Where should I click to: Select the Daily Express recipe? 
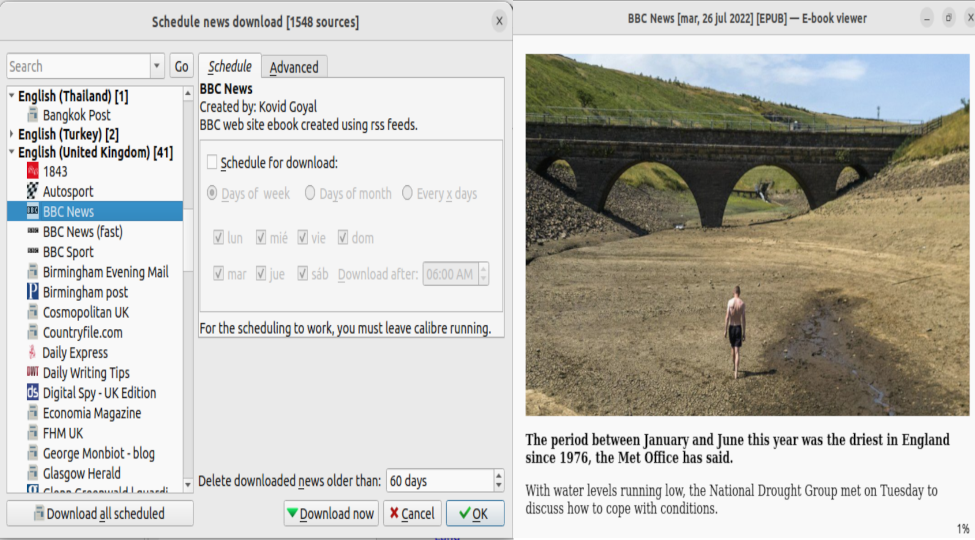pyautogui.click(x=75, y=352)
